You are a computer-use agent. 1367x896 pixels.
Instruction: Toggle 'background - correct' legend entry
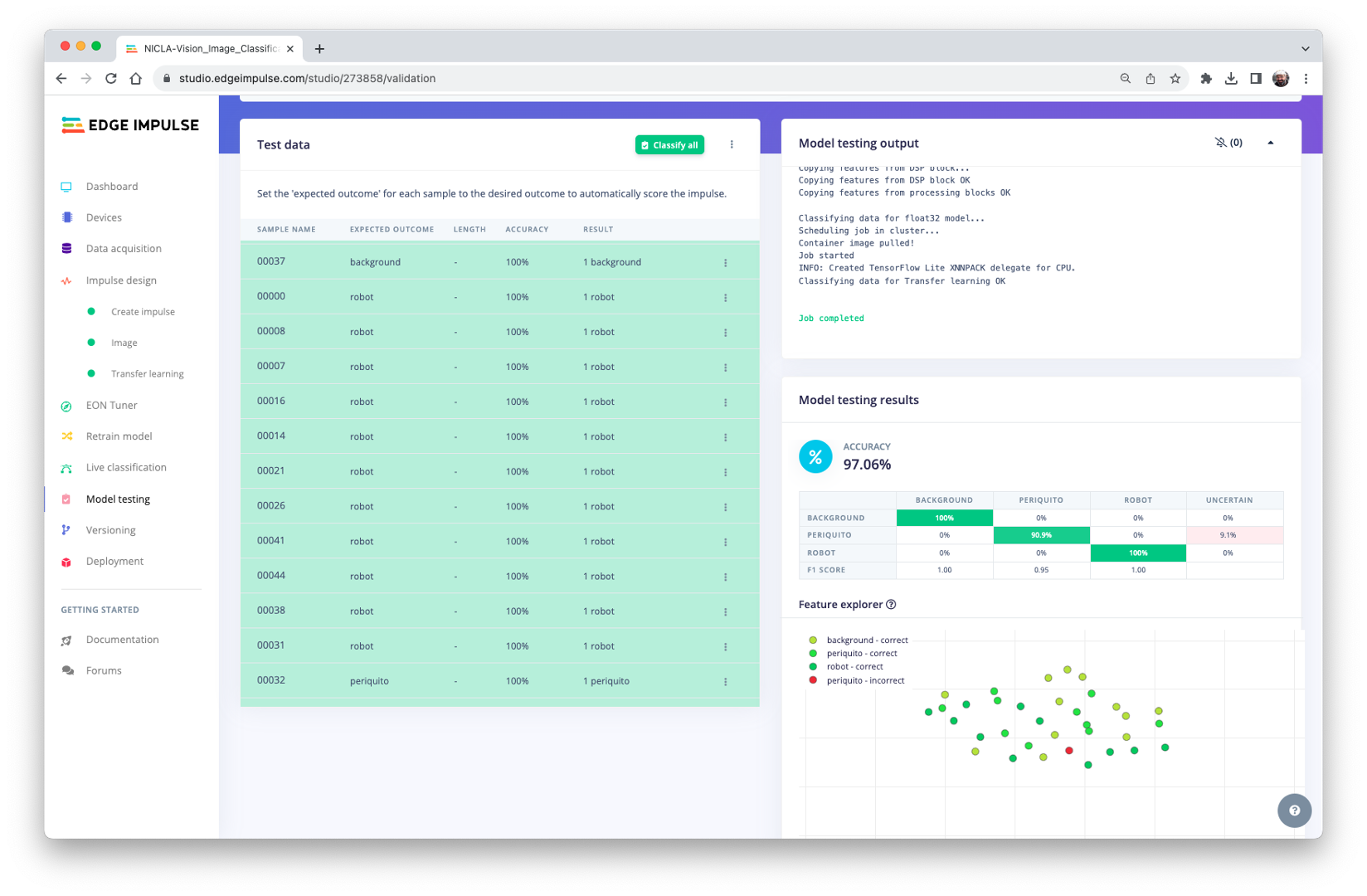coord(866,640)
